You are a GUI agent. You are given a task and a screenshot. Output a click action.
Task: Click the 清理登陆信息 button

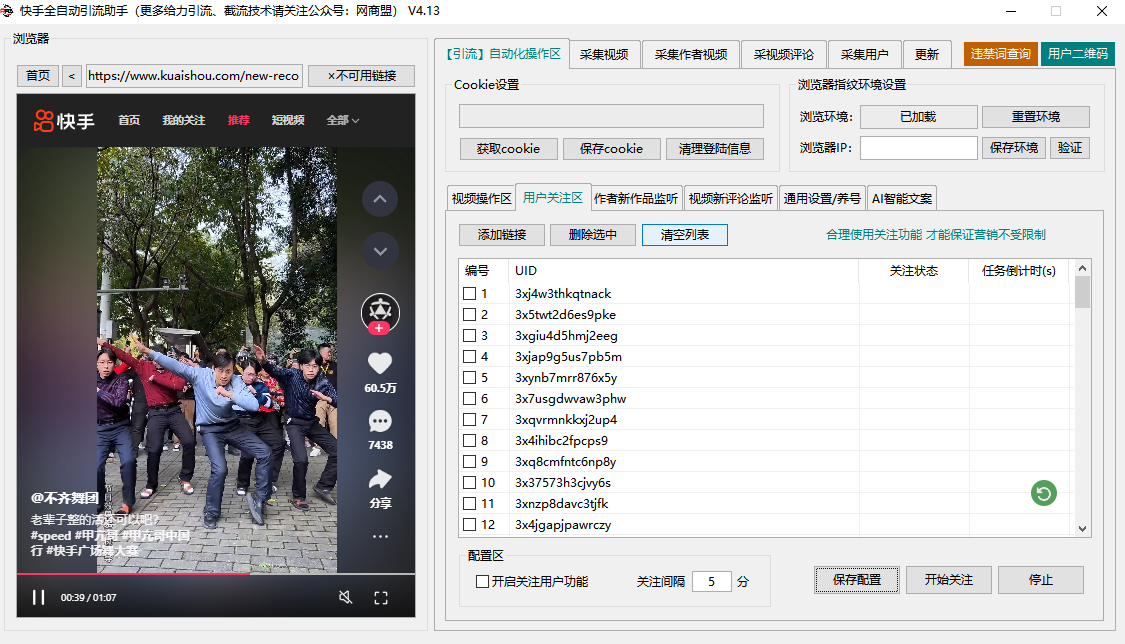coord(715,148)
